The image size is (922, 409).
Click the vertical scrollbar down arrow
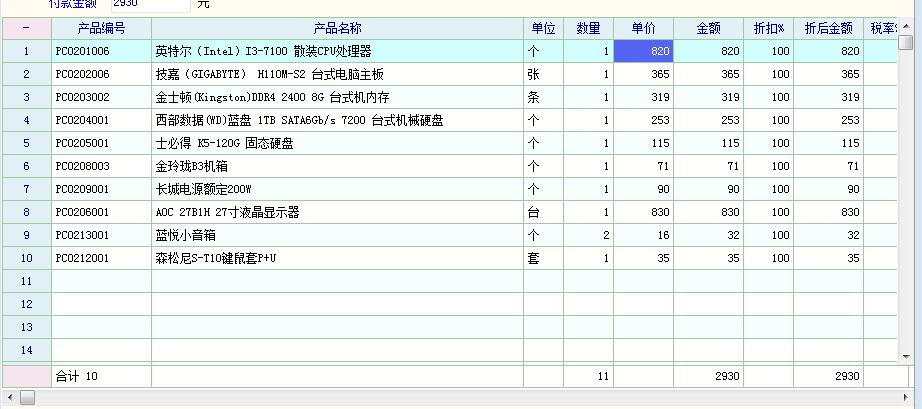coord(905,355)
